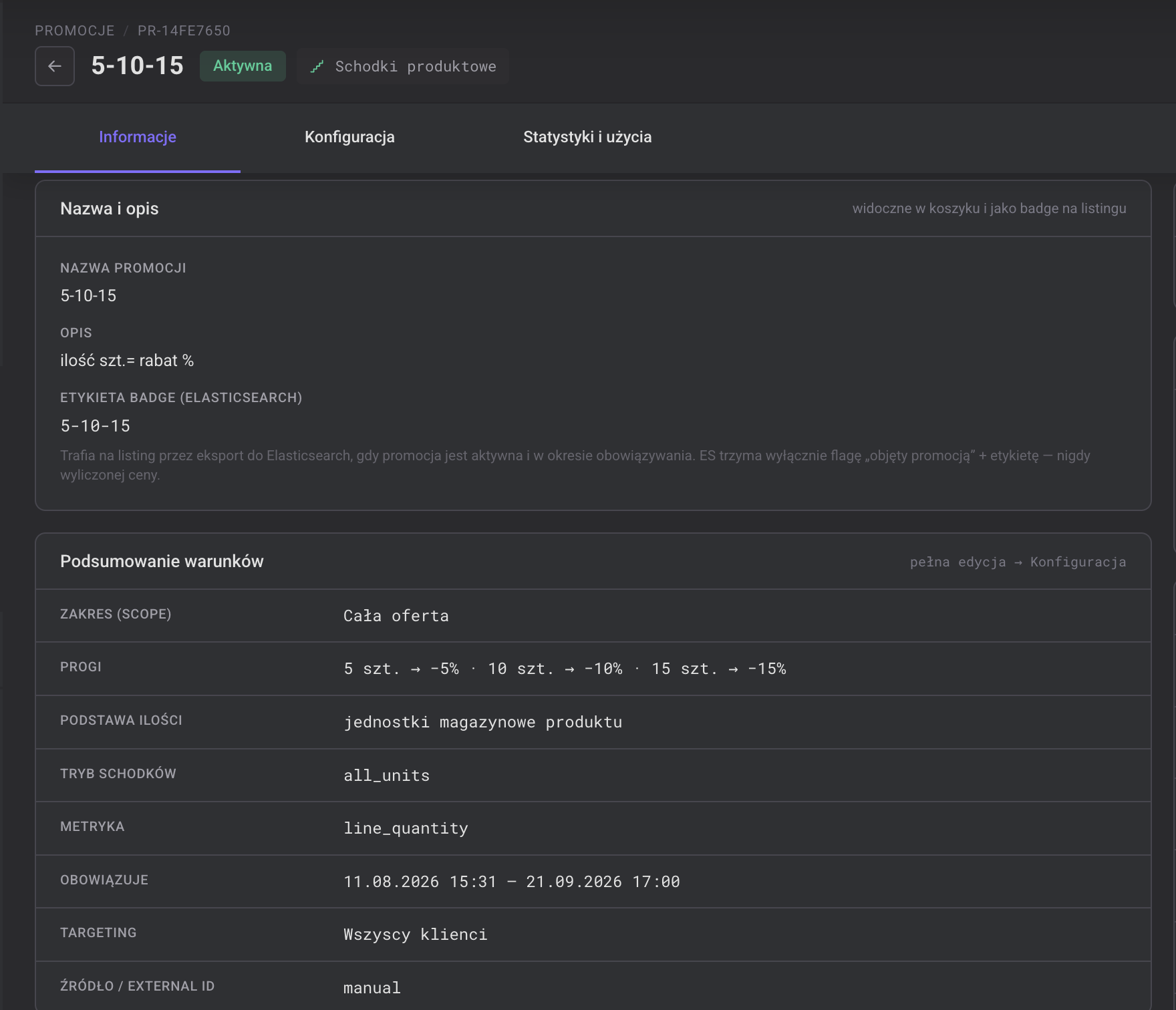Select the promotion name value 5-10-15
This screenshot has height=1010, width=1176.
(88, 296)
